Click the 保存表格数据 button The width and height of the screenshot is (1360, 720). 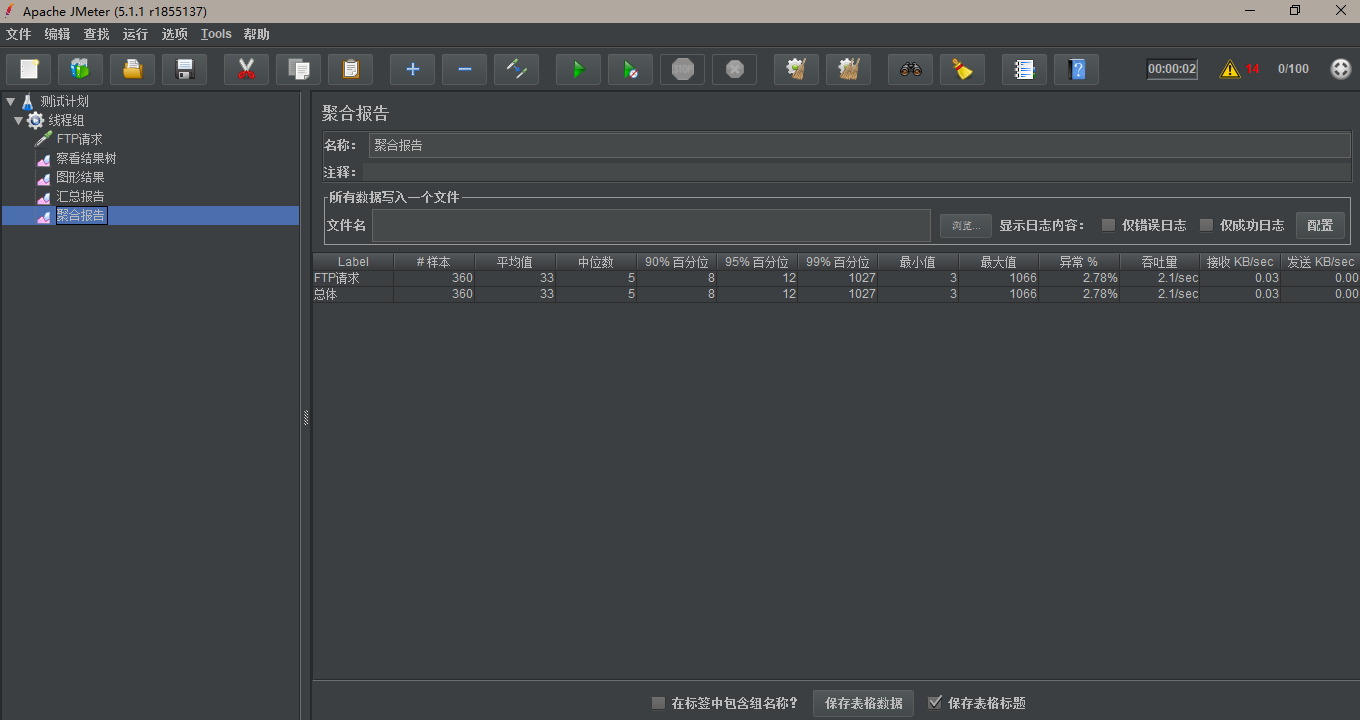[863, 703]
